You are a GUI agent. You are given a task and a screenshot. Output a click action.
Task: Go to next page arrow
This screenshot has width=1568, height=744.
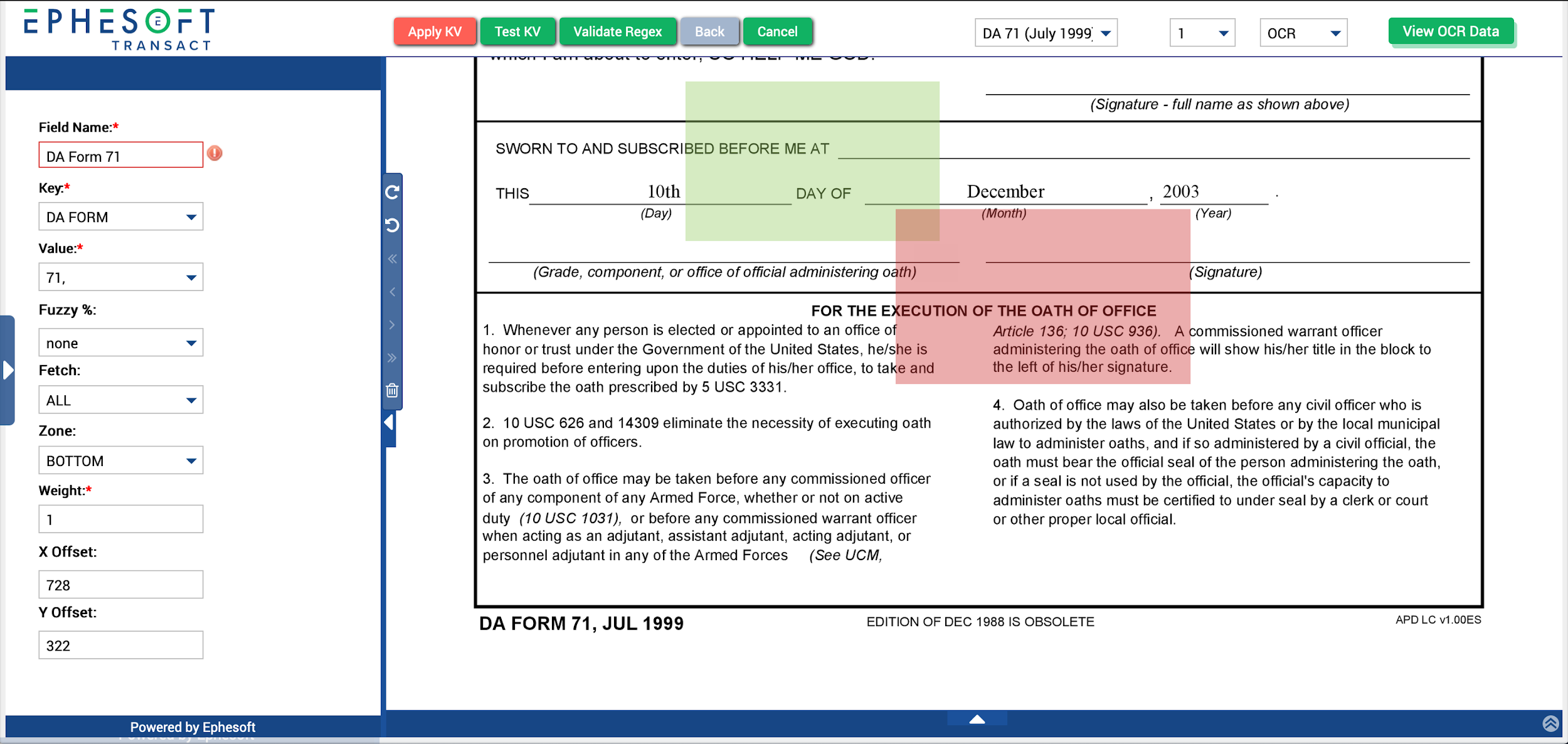[392, 325]
